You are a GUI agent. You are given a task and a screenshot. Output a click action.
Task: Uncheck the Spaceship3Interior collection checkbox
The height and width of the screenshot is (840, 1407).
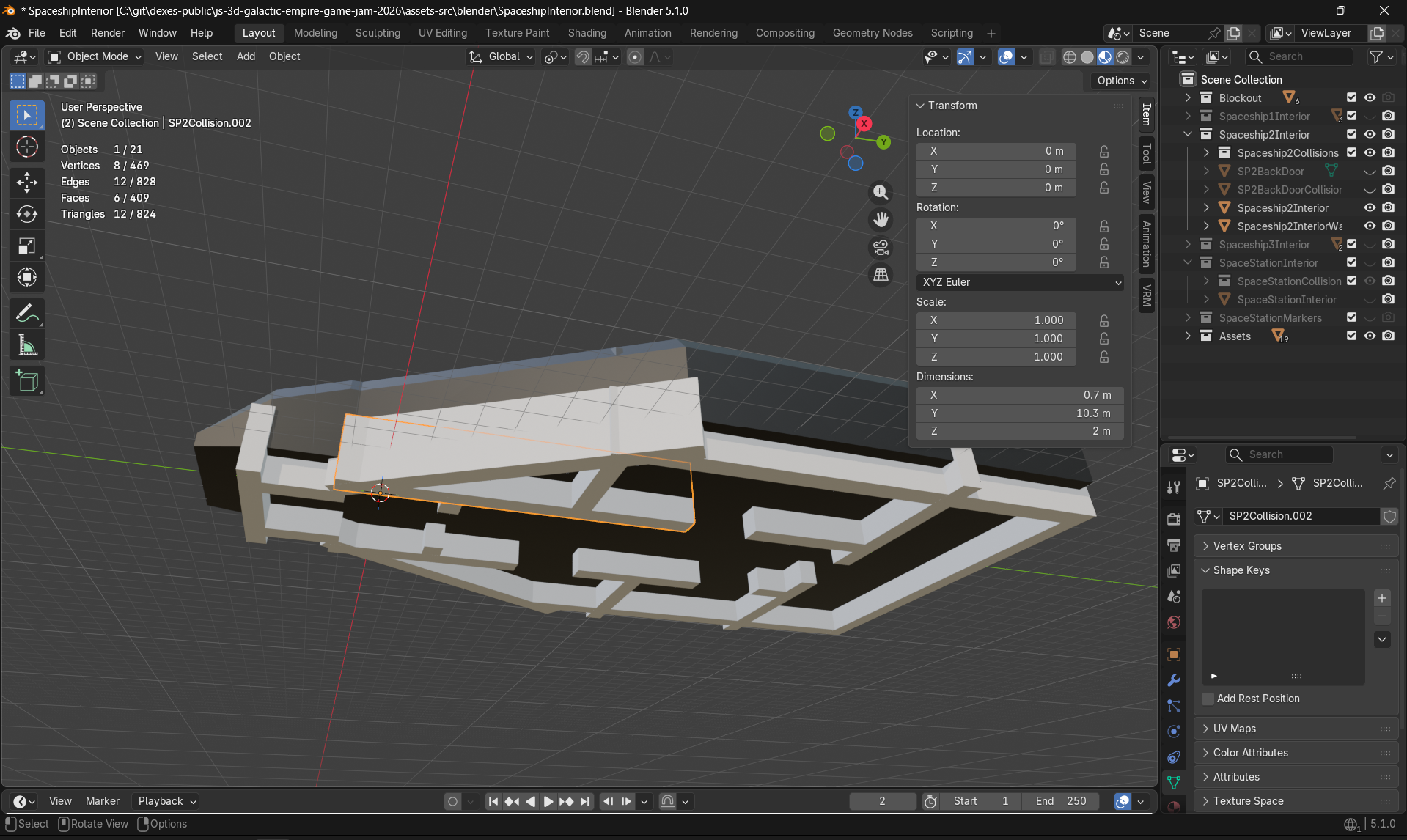click(x=1351, y=244)
